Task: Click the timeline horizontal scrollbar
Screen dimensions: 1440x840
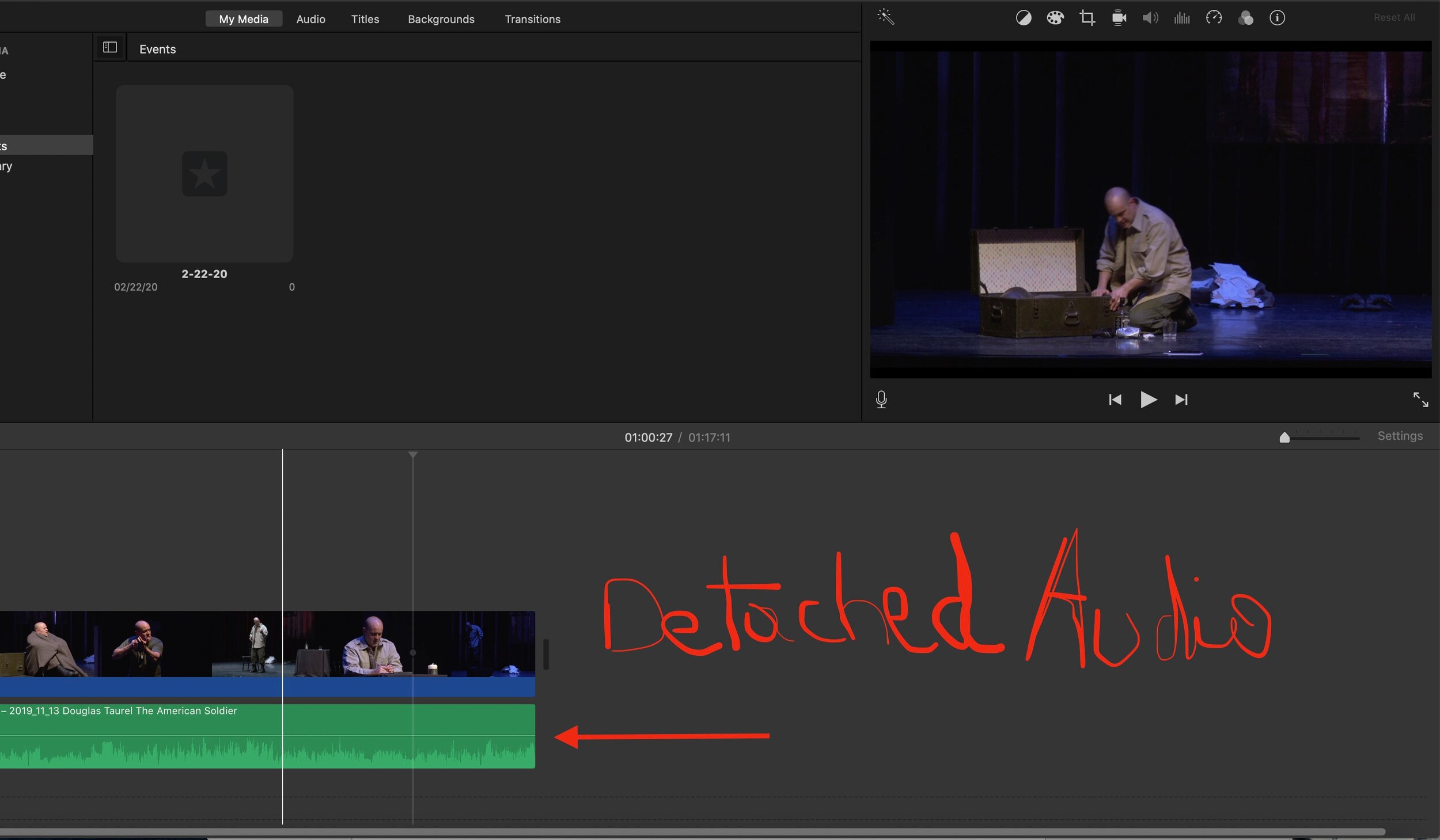Action: click(692, 831)
